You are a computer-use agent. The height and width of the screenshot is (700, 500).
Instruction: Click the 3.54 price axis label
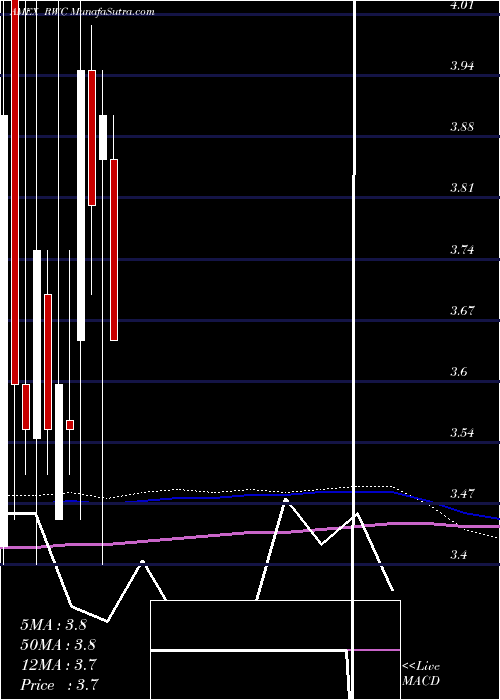(x=462, y=433)
